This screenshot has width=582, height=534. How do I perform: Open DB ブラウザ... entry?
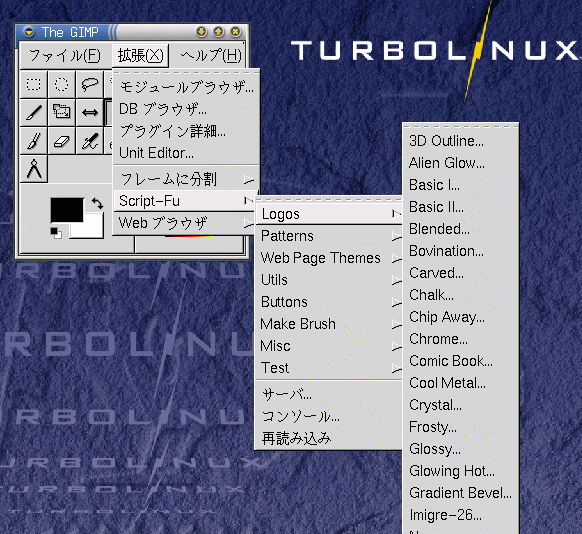186,109
